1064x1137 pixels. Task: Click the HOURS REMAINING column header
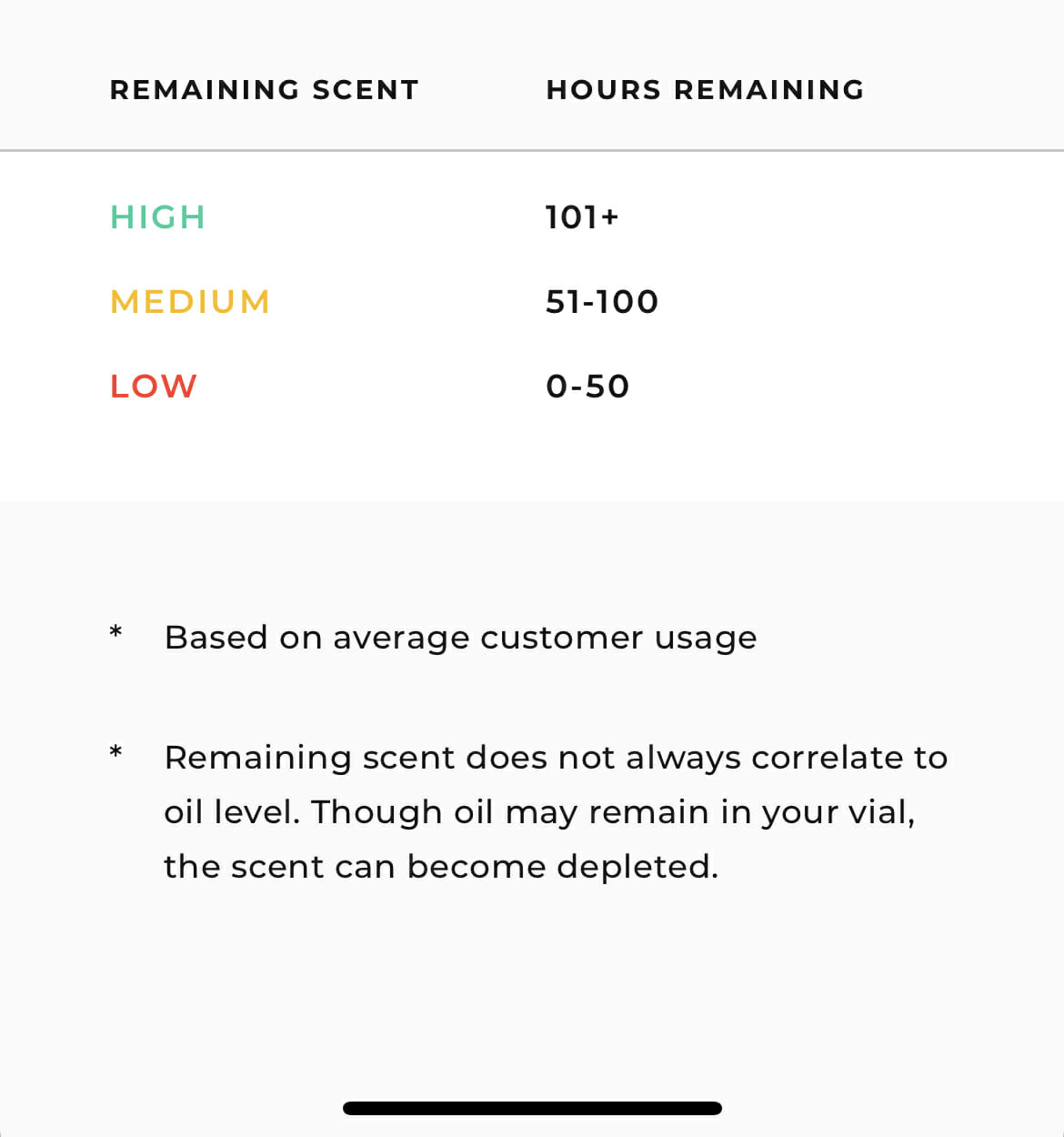tap(705, 90)
